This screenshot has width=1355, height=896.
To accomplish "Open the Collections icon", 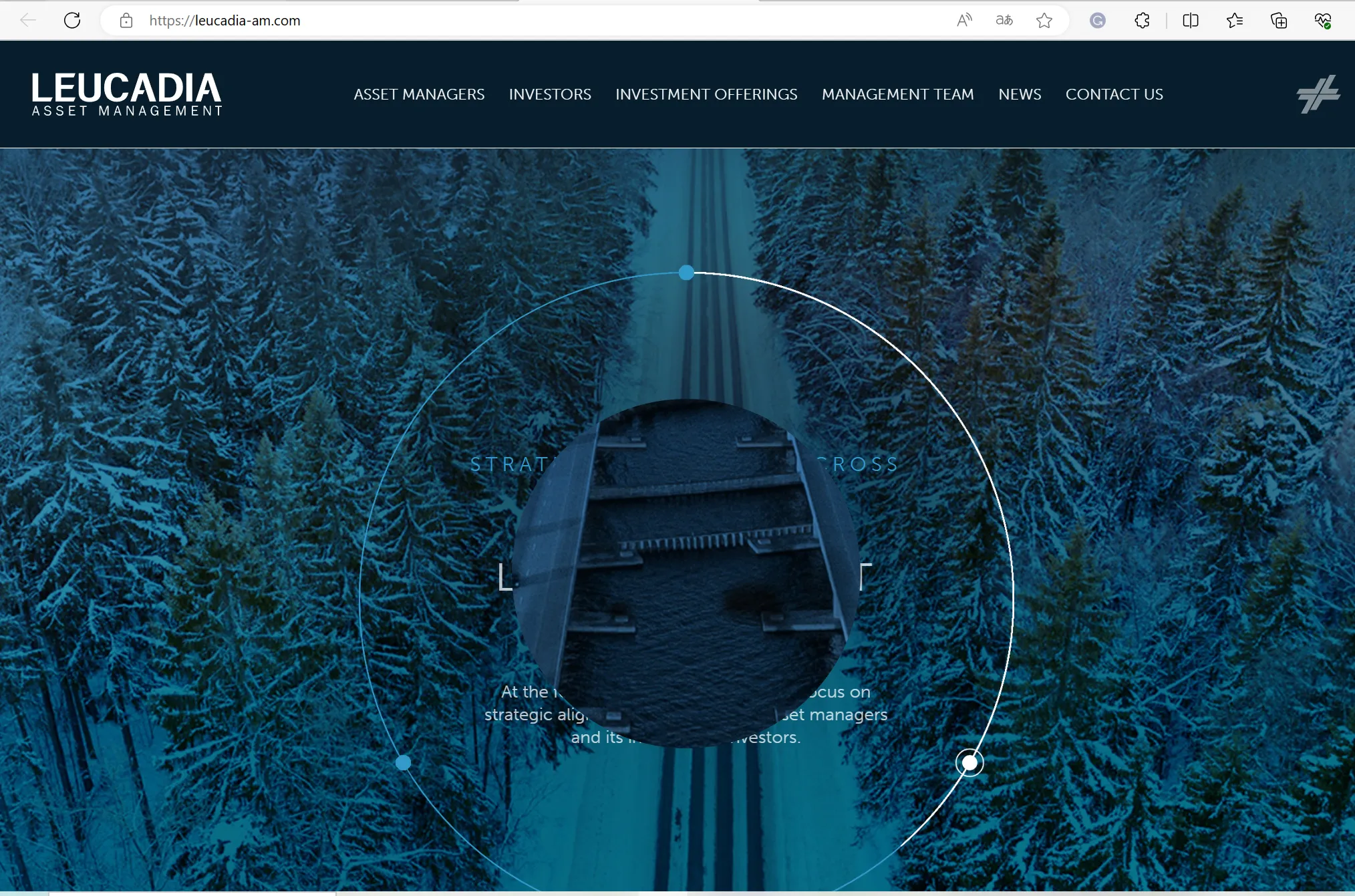I will (1279, 20).
